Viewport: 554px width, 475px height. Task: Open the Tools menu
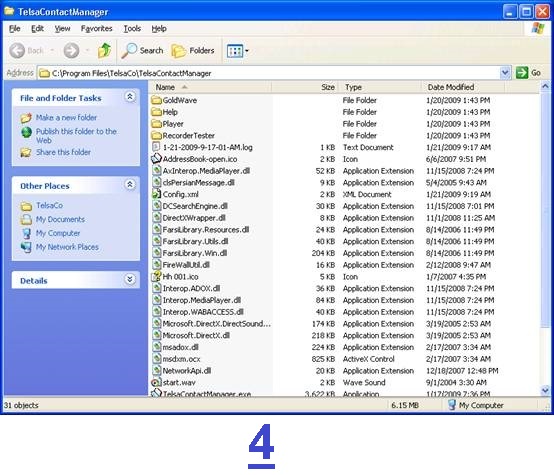[132, 29]
